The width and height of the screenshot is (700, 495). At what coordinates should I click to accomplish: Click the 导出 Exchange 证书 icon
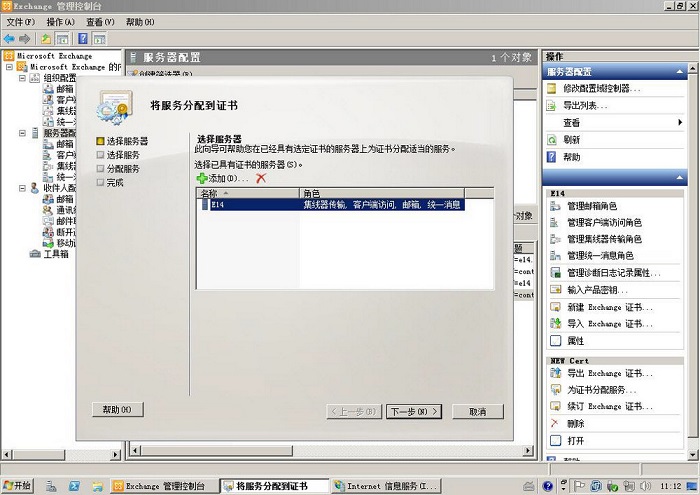pos(555,373)
